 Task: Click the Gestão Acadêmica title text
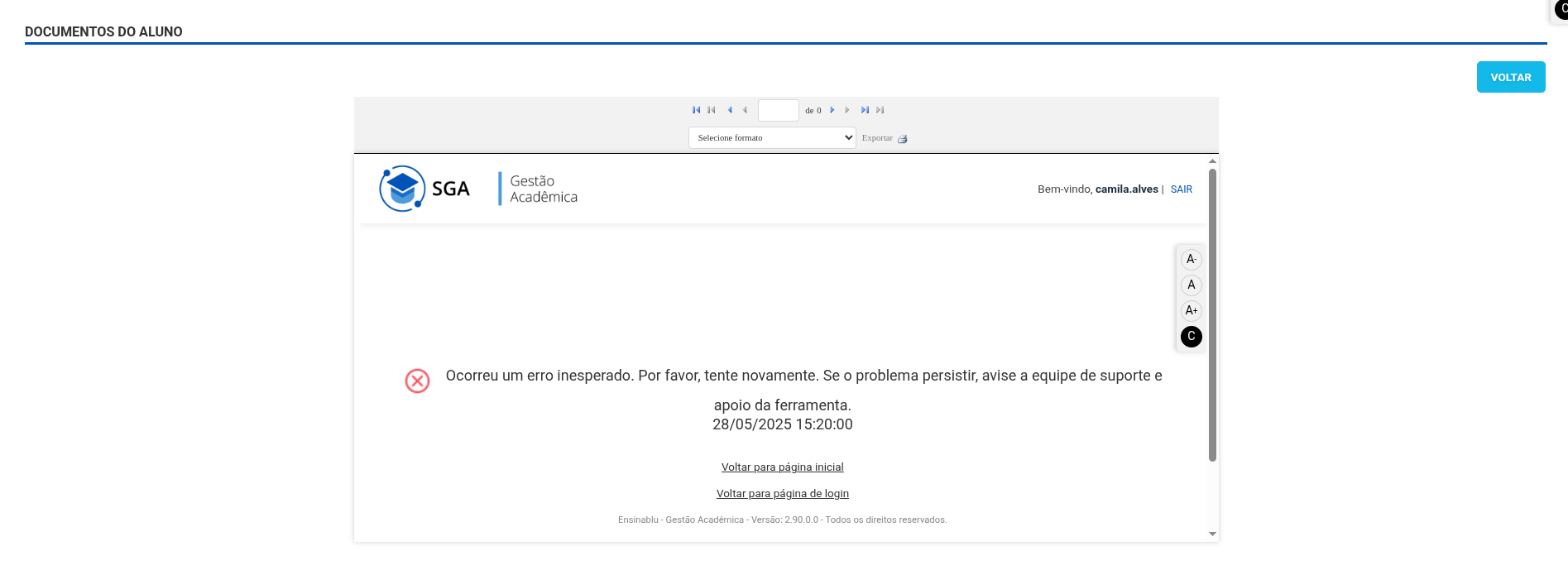(544, 189)
